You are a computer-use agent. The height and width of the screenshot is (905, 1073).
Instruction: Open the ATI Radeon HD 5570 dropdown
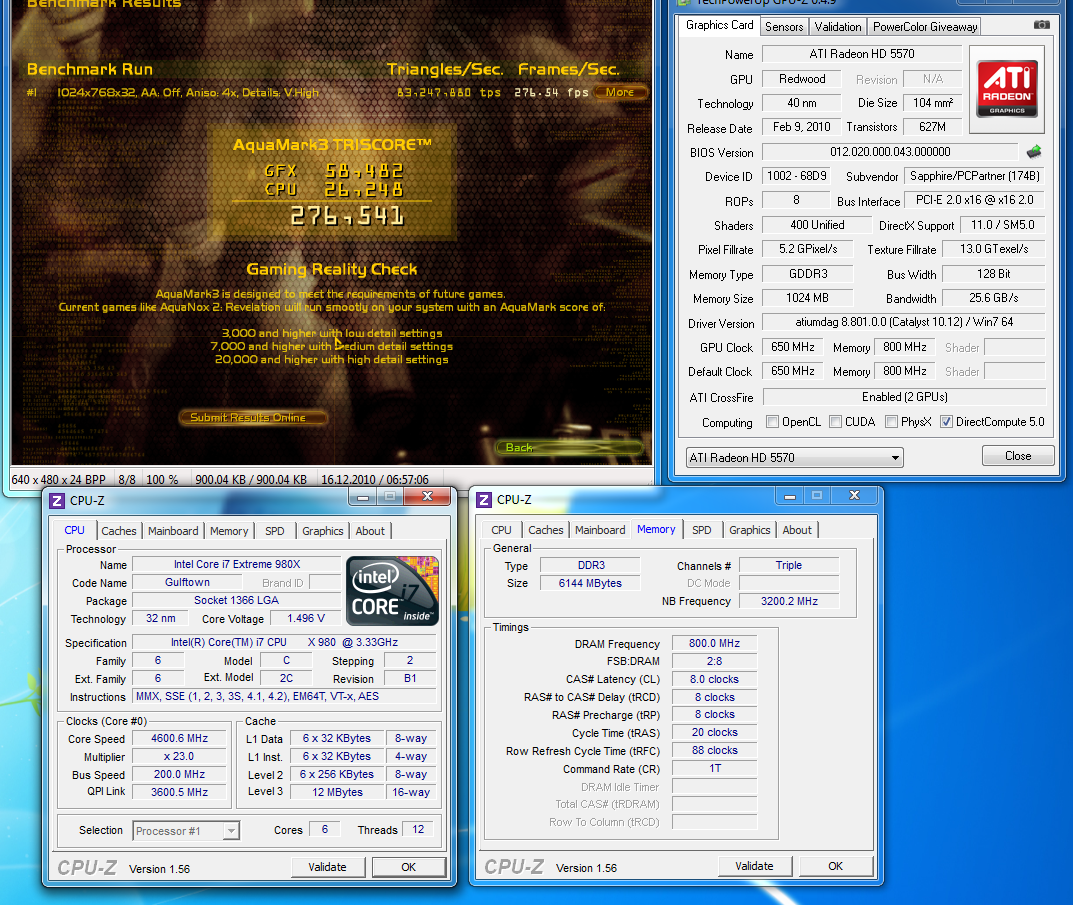pos(794,457)
